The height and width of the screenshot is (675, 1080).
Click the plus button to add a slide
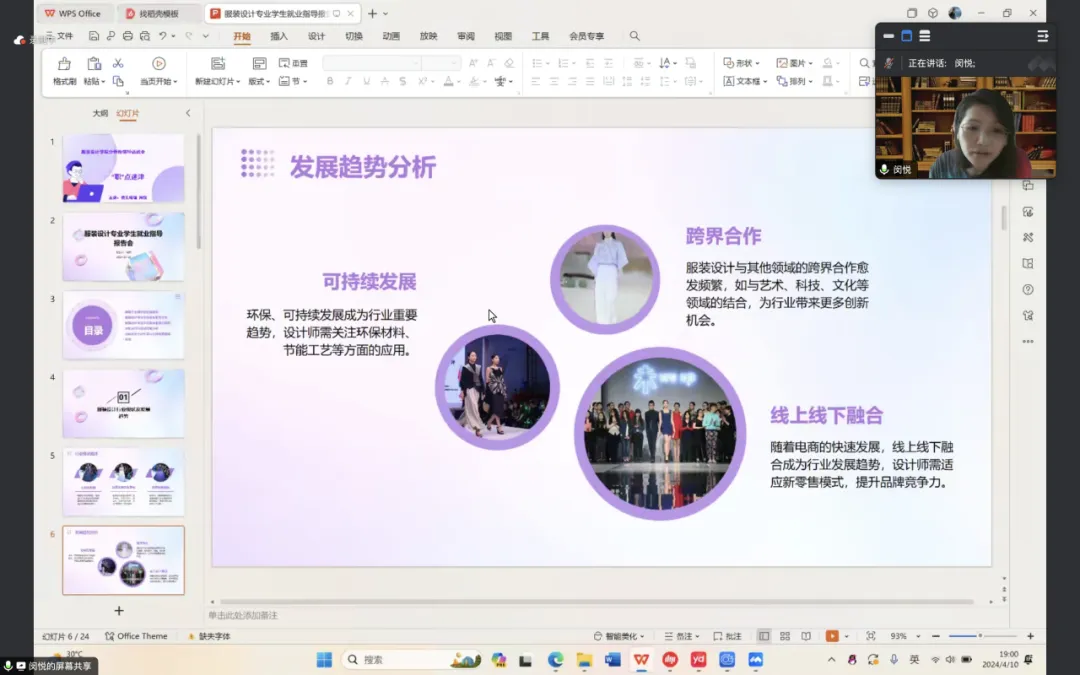click(119, 610)
